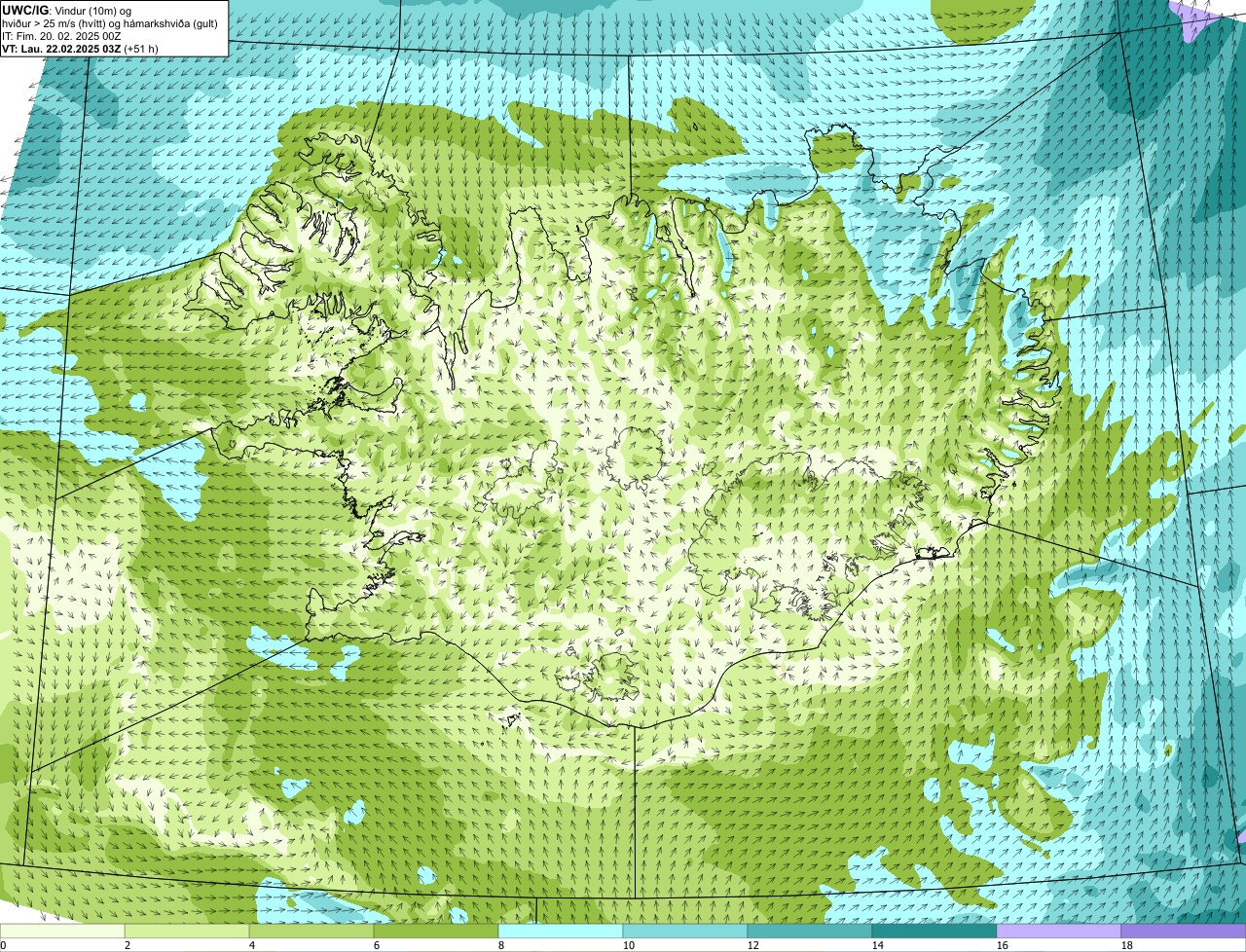
Task: Select the light teal 10–12 m/s scale swatch
Action: (x=685, y=932)
